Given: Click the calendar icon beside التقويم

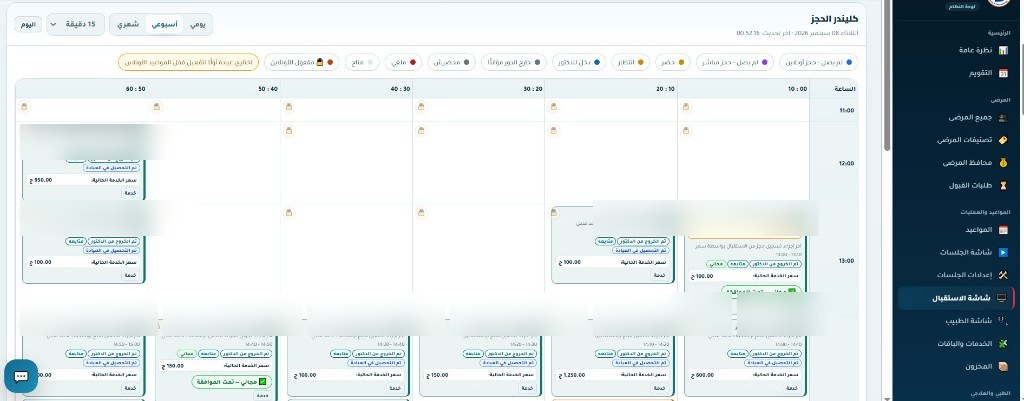Looking at the screenshot, I should coord(1003,73).
